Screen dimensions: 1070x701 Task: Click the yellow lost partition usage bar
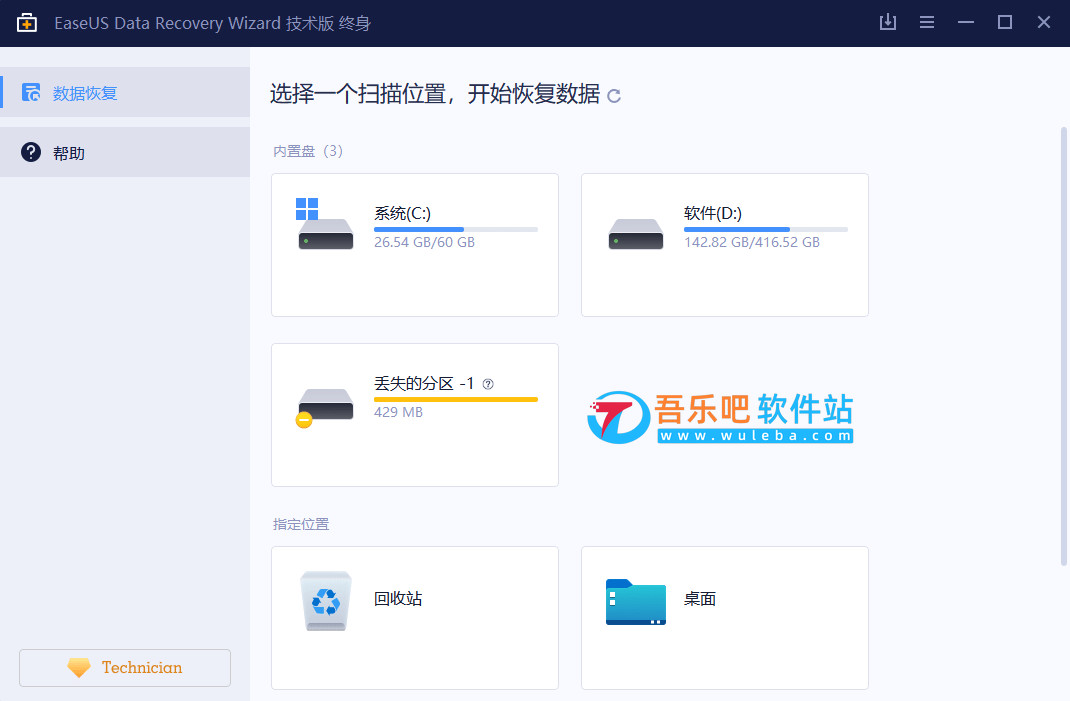coord(456,399)
